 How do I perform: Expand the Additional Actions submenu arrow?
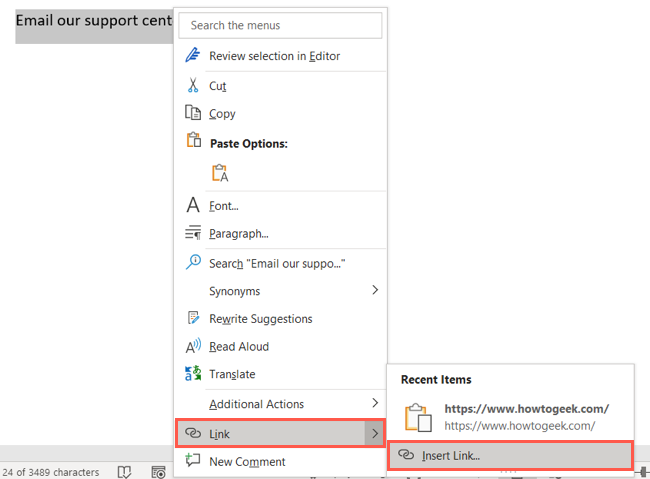[375, 403]
